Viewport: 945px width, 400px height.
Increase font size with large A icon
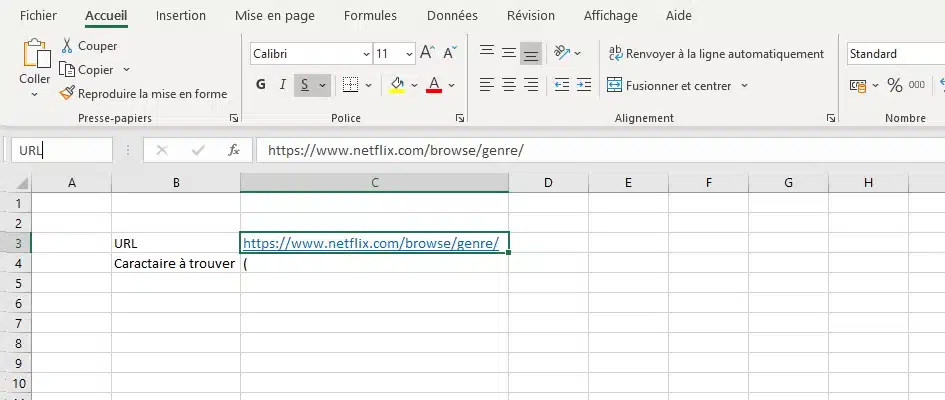point(427,53)
